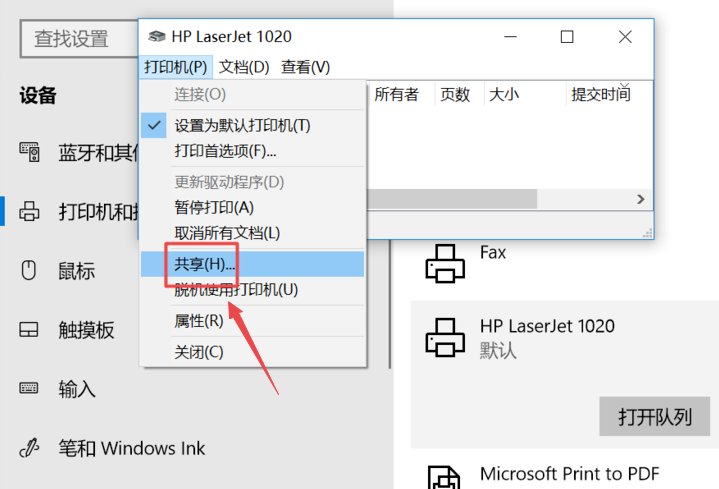Viewport: 719px width, 489px height.
Task: Open the 输入 settings page
Action: [x=77, y=389]
